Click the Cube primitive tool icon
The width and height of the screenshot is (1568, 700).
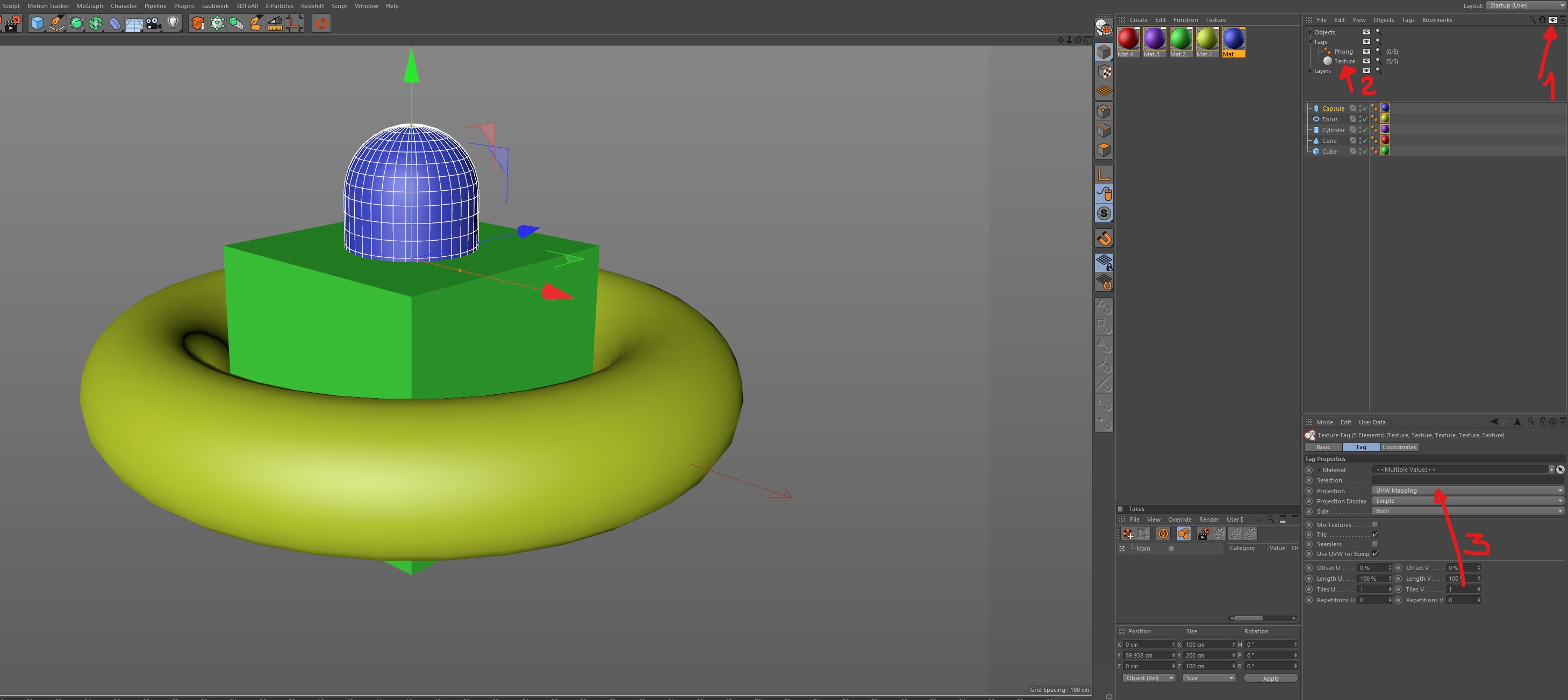37,24
